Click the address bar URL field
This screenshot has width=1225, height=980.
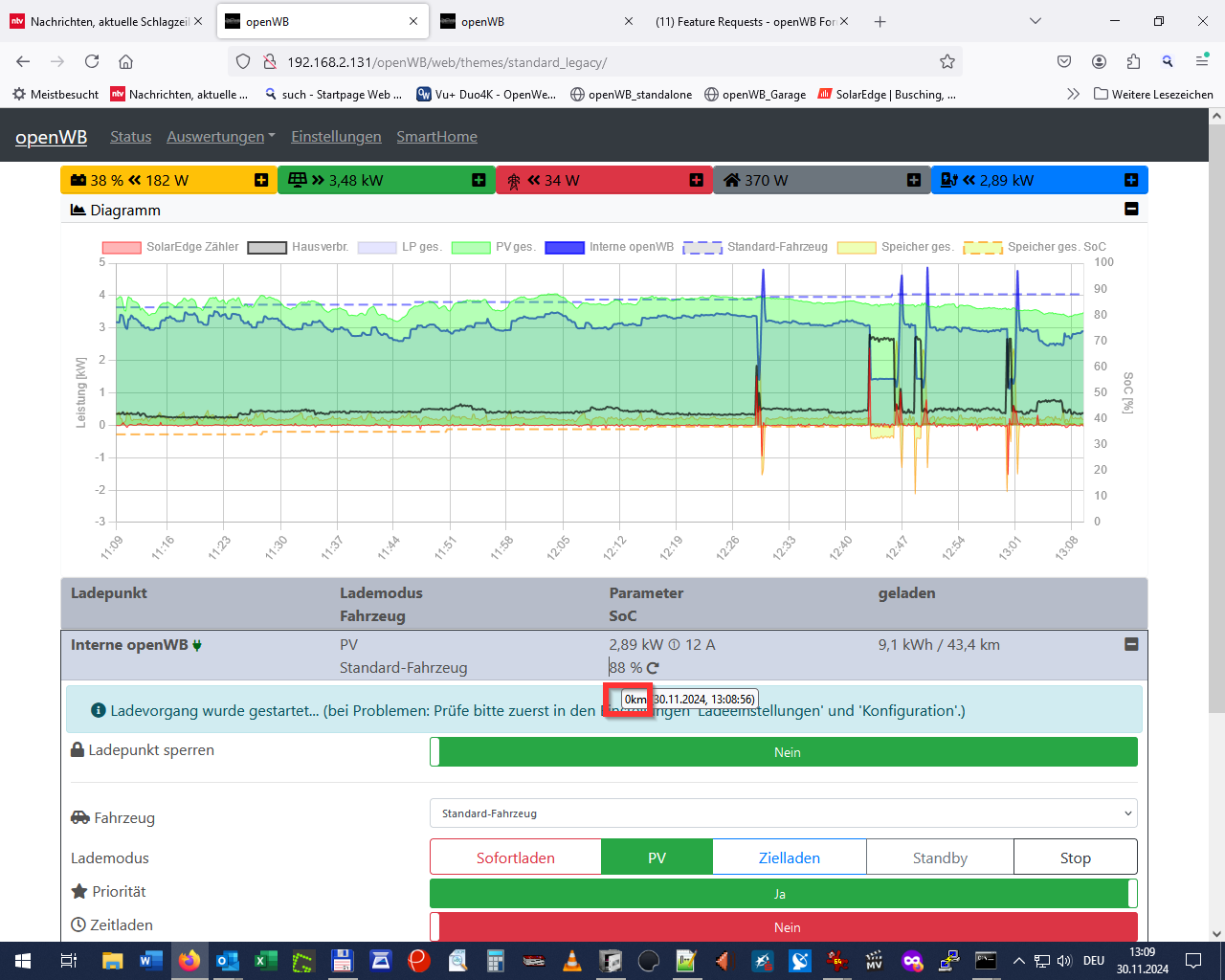(x=593, y=61)
